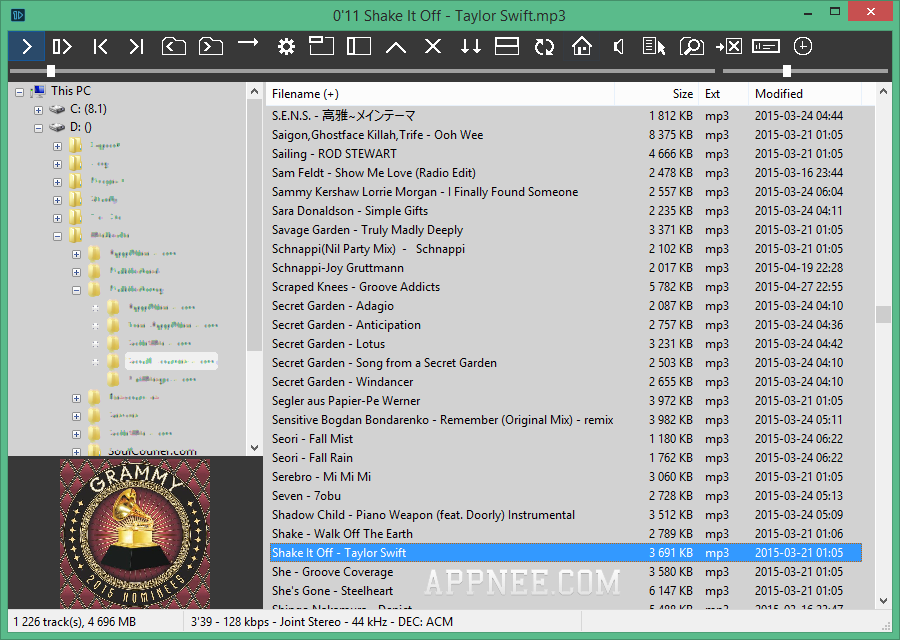This screenshot has height=640, width=900.
Task: Click the Home icon in toolbar
Action: tap(581, 46)
